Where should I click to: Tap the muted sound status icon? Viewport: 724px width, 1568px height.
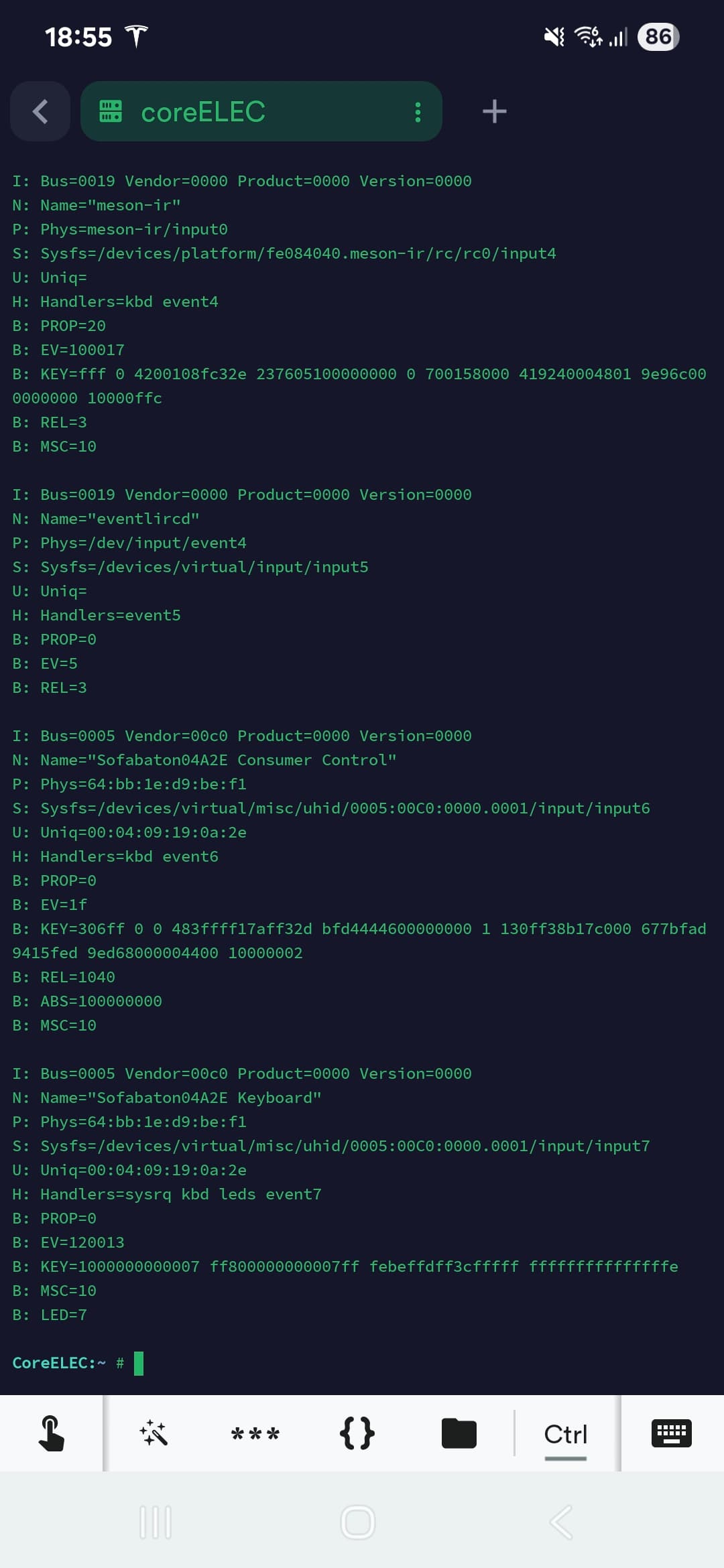click(x=554, y=37)
